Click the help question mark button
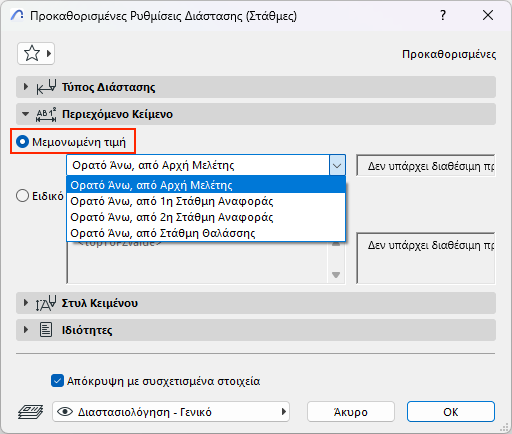The width and height of the screenshot is (512, 434). [443, 15]
